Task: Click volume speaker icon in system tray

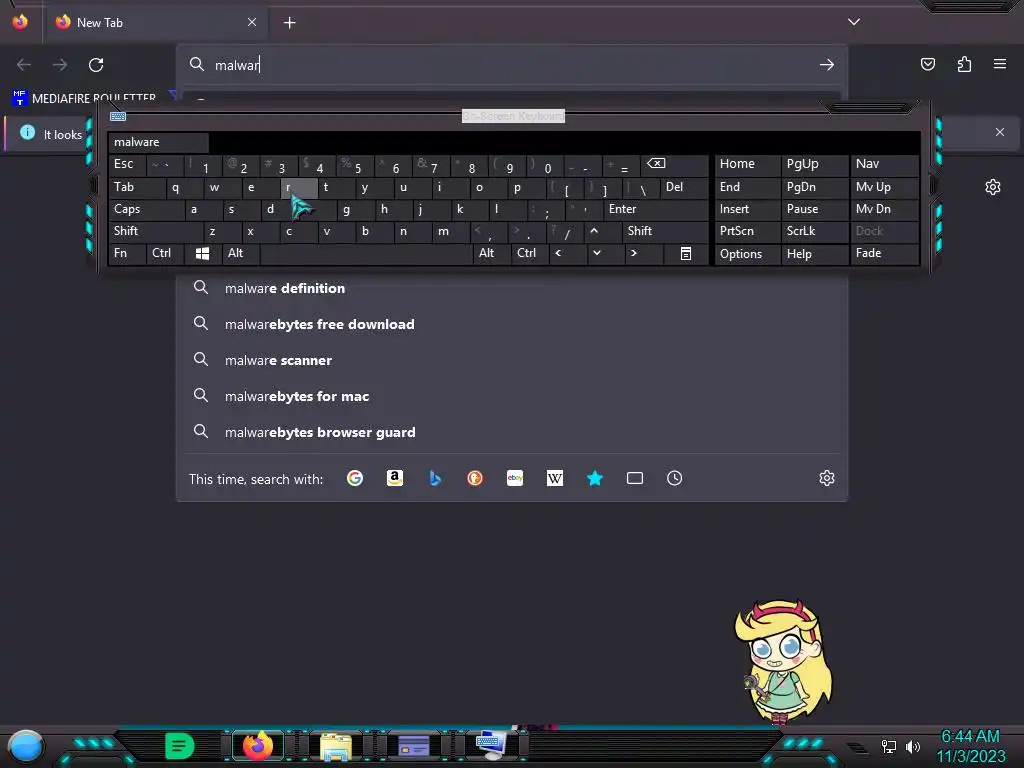Action: click(x=912, y=746)
